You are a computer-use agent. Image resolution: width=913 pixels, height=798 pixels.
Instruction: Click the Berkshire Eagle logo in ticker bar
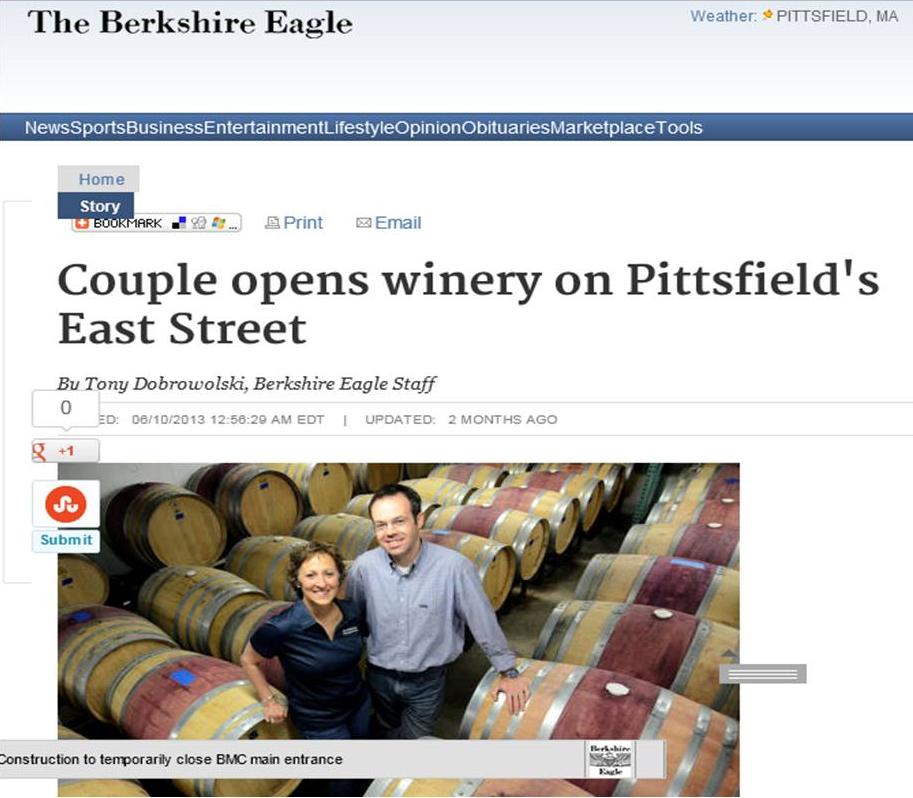pyautogui.click(x=610, y=759)
